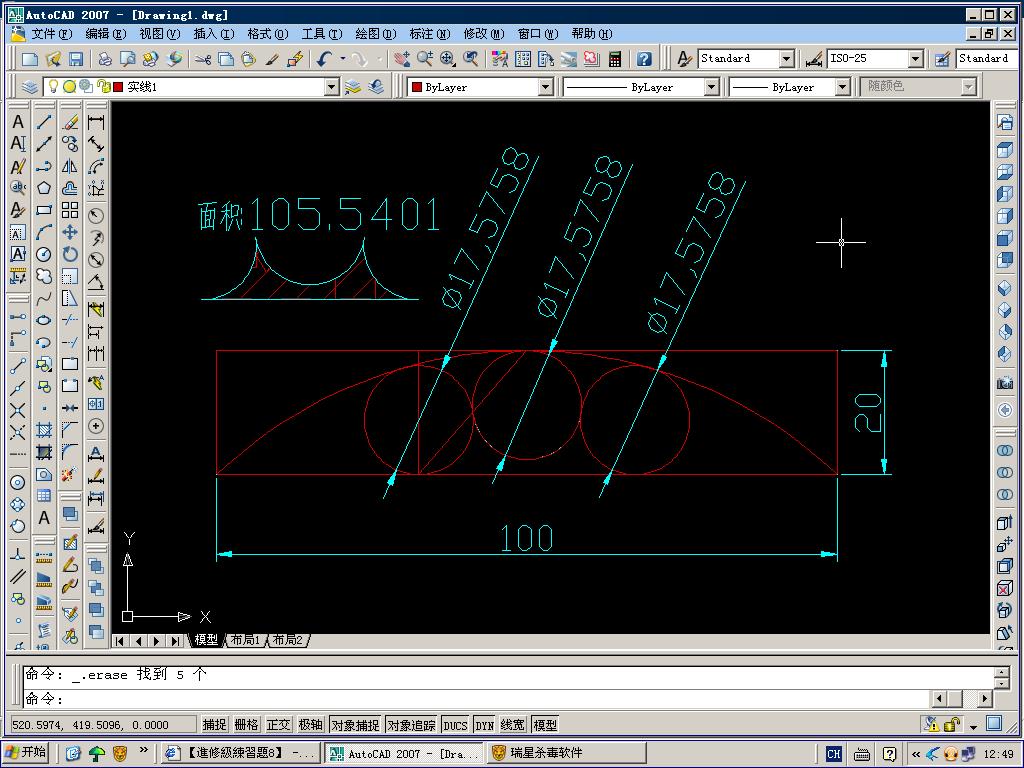
Task: Select the Array modify tool
Action: (x=70, y=210)
